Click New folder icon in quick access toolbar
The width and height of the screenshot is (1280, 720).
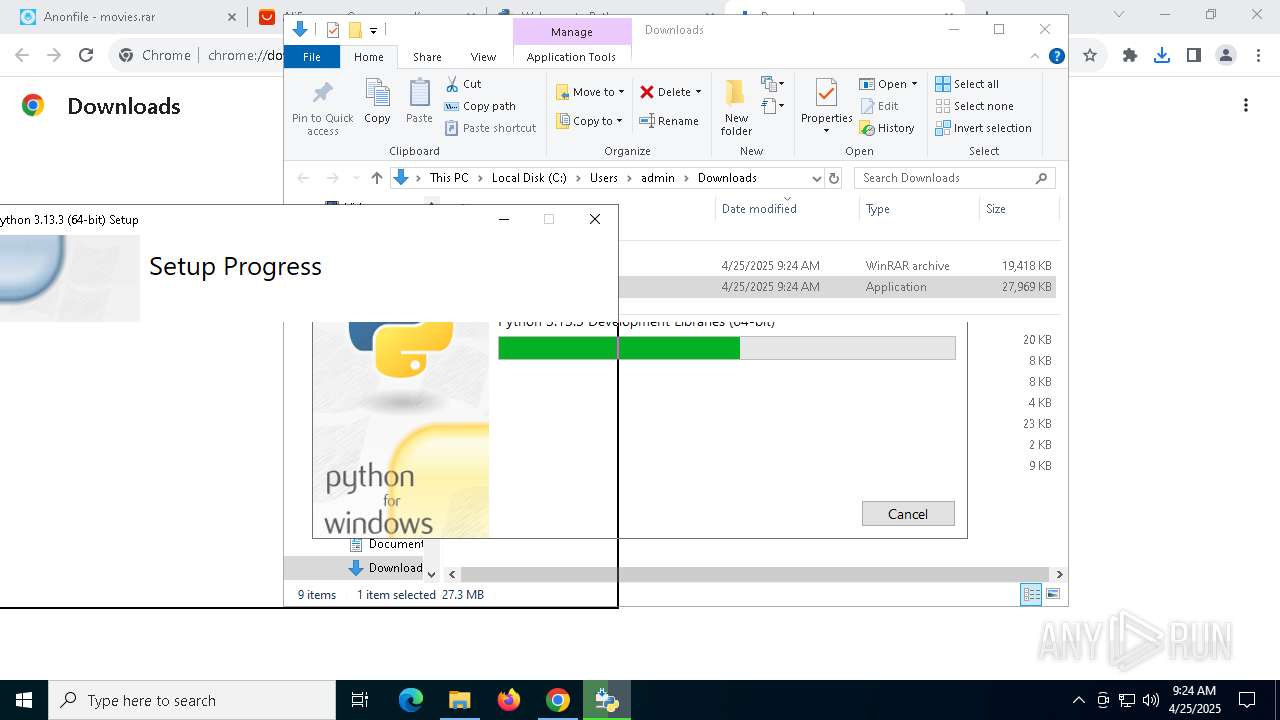coord(355,30)
